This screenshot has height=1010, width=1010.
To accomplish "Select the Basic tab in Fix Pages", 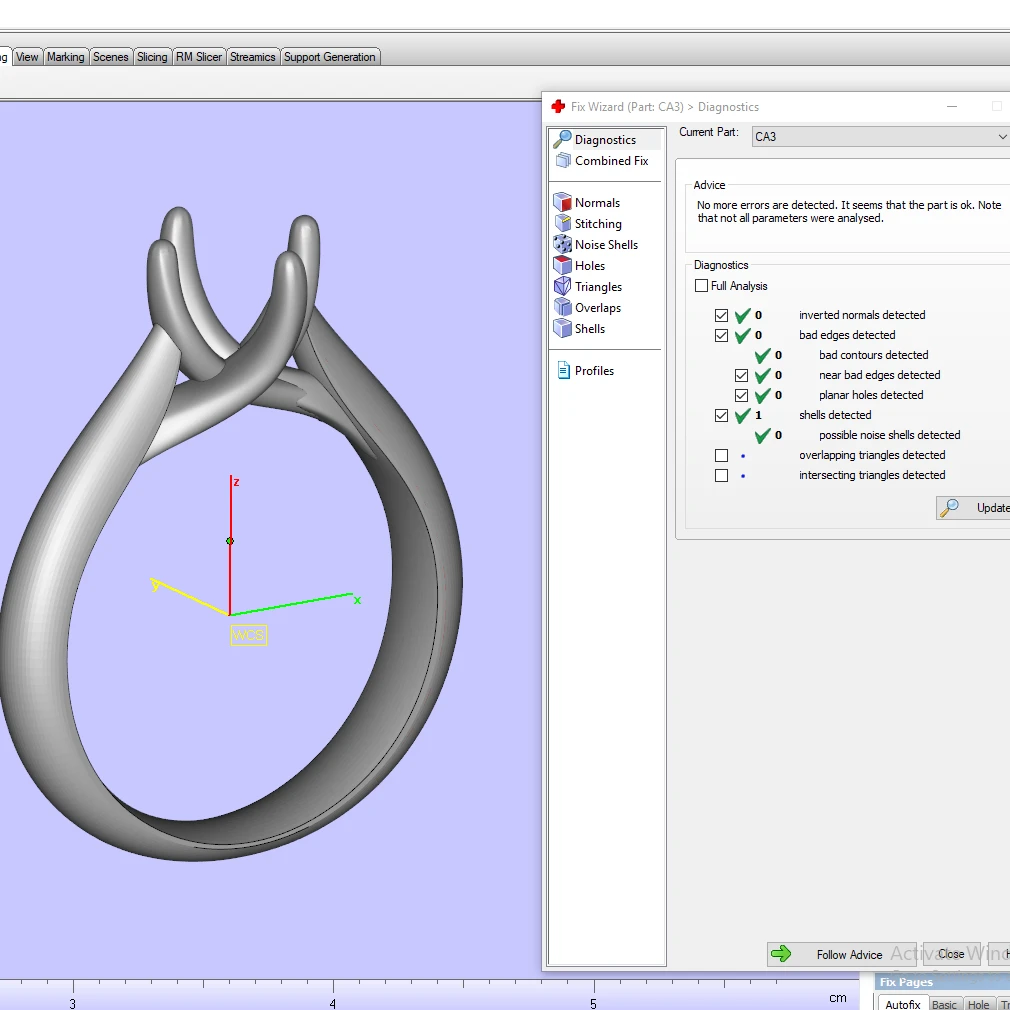I will 944,1003.
